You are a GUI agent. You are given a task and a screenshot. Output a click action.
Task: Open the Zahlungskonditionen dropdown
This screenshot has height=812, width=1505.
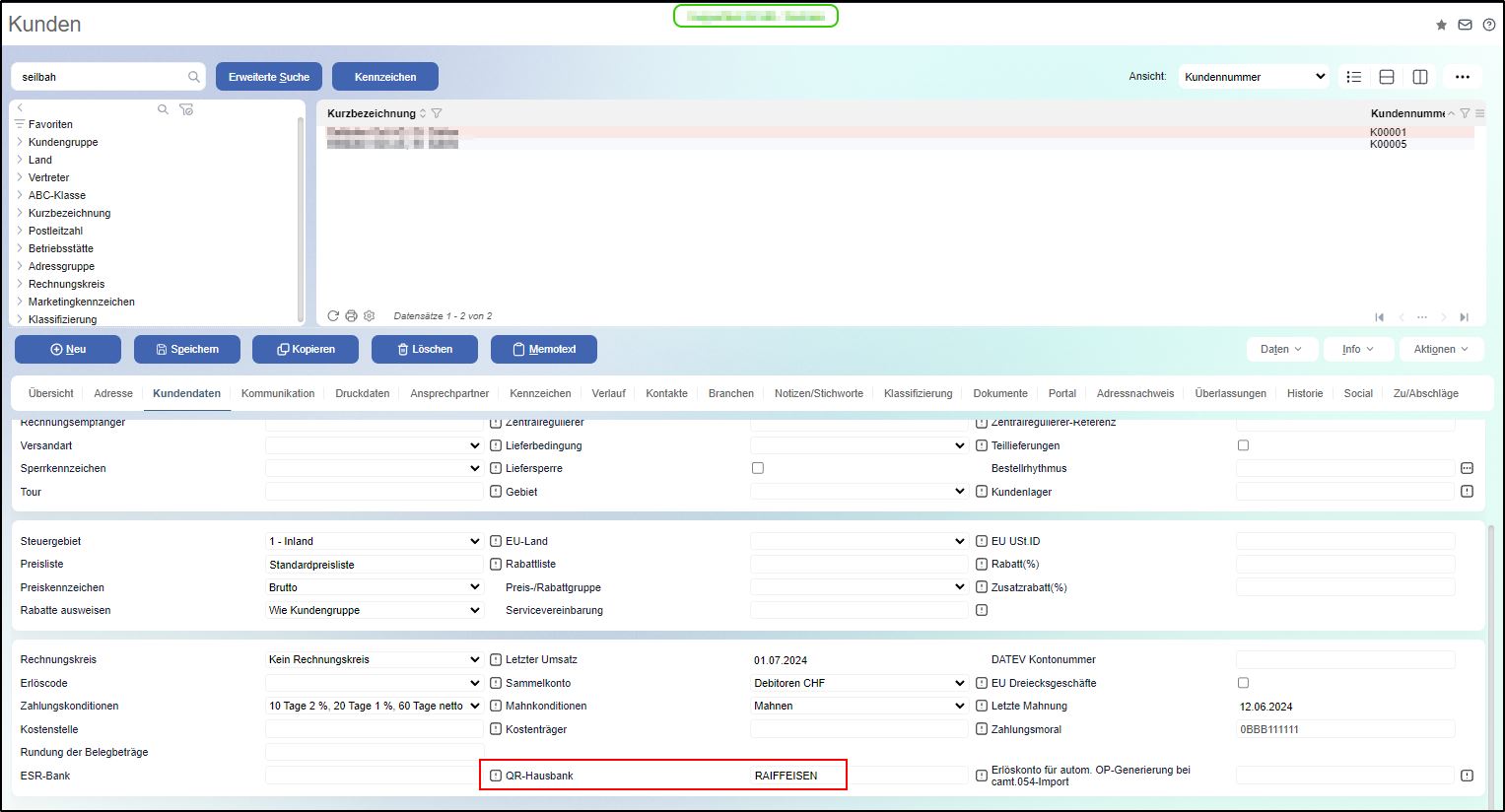[374, 707]
